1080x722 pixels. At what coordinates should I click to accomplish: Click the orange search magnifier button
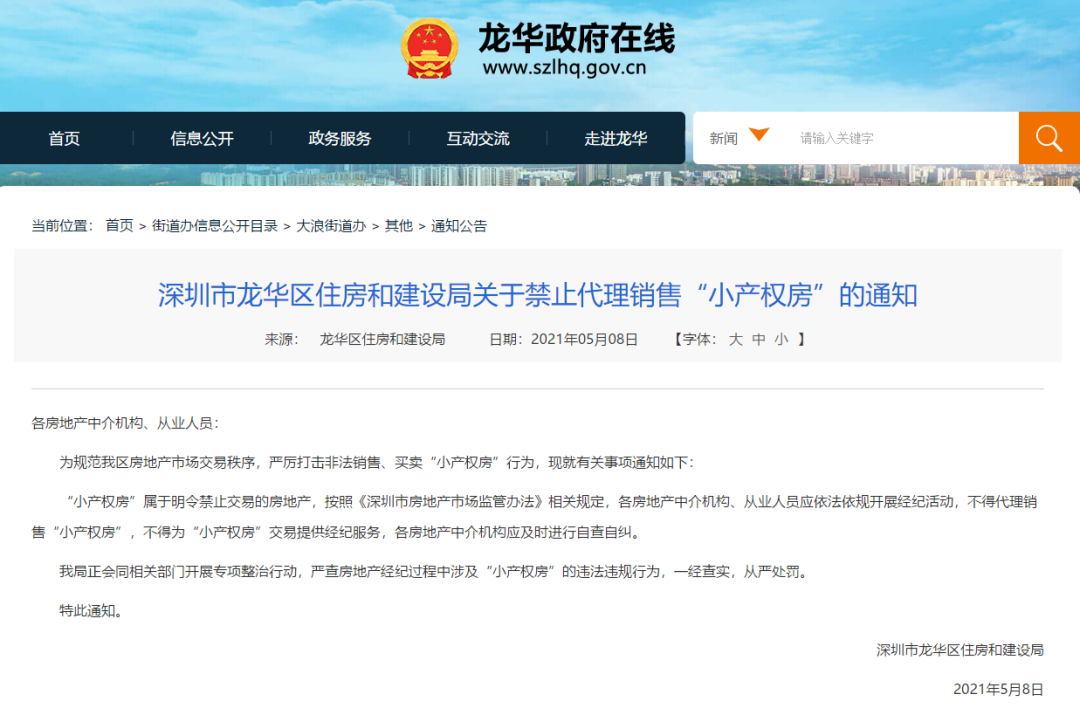pyautogui.click(x=1049, y=138)
